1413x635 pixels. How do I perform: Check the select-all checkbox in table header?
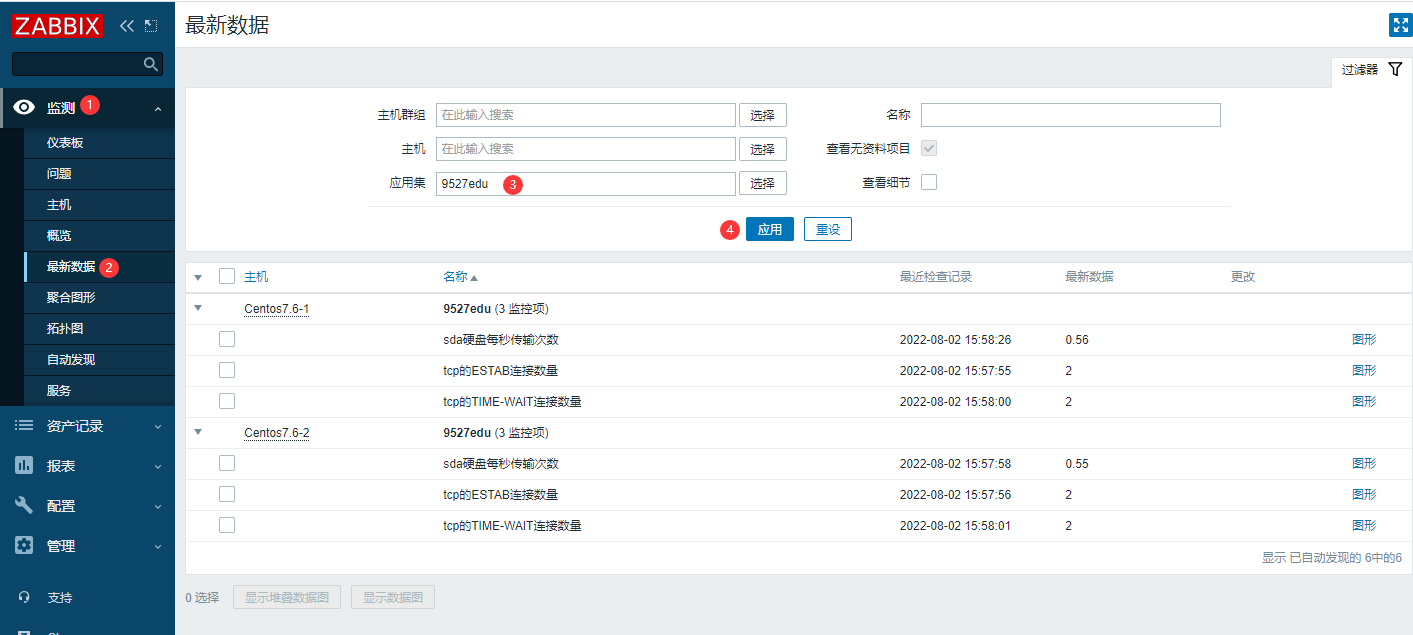pos(227,277)
